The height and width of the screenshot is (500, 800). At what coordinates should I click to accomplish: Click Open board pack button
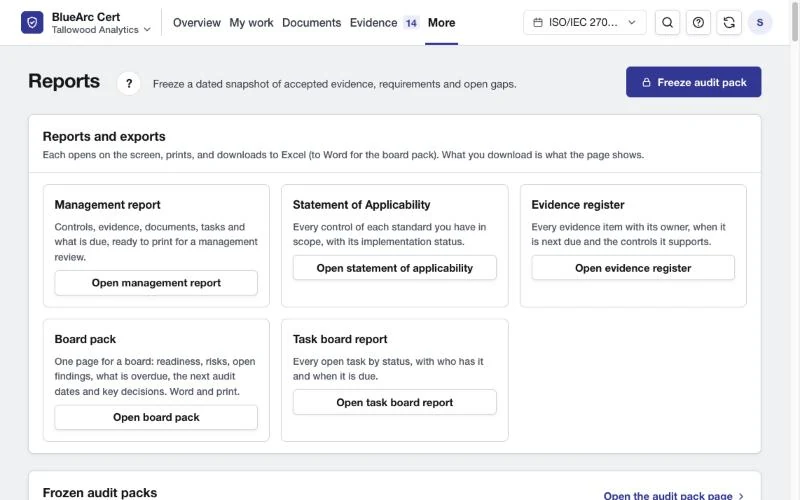156,417
